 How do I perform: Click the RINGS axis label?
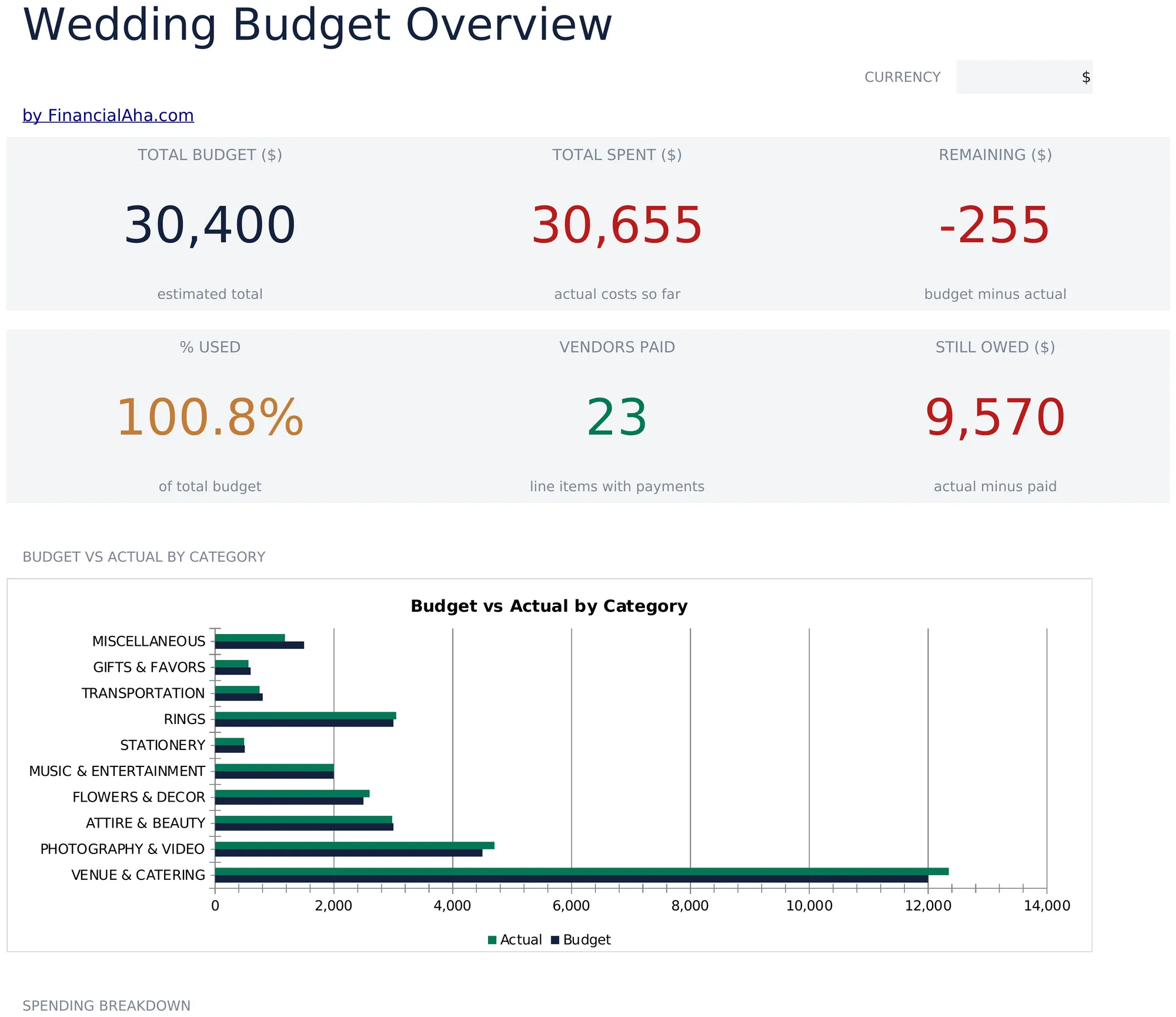coord(185,719)
